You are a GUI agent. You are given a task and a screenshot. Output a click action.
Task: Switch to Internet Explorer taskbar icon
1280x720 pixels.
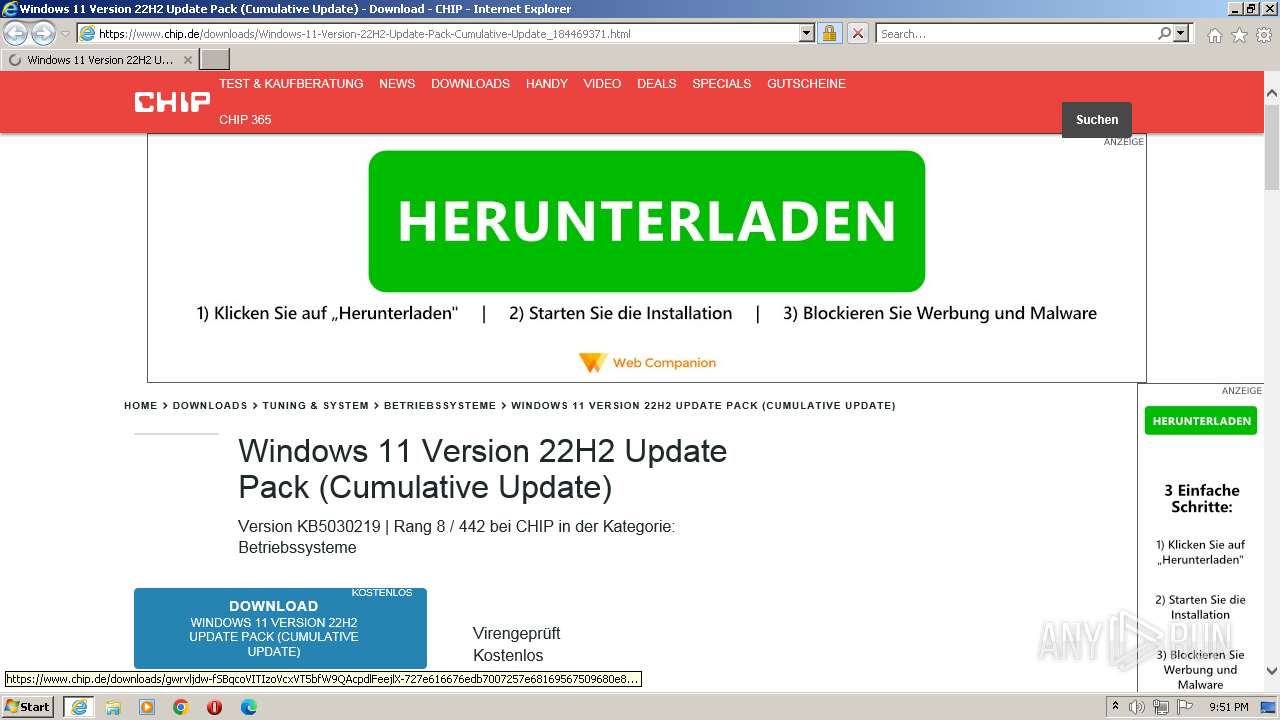click(x=78, y=706)
